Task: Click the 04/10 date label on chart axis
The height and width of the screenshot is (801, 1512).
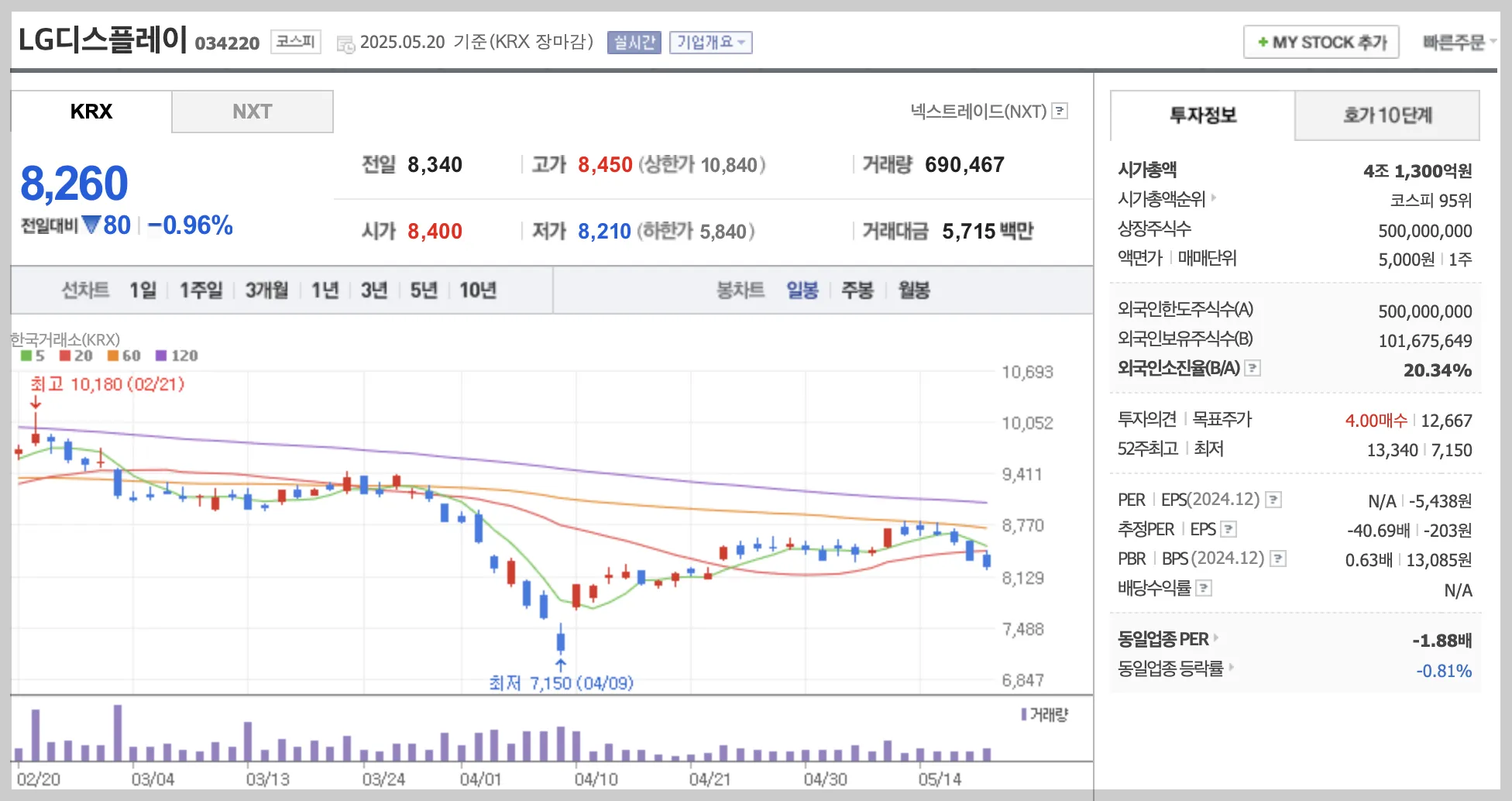Action: click(596, 779)
